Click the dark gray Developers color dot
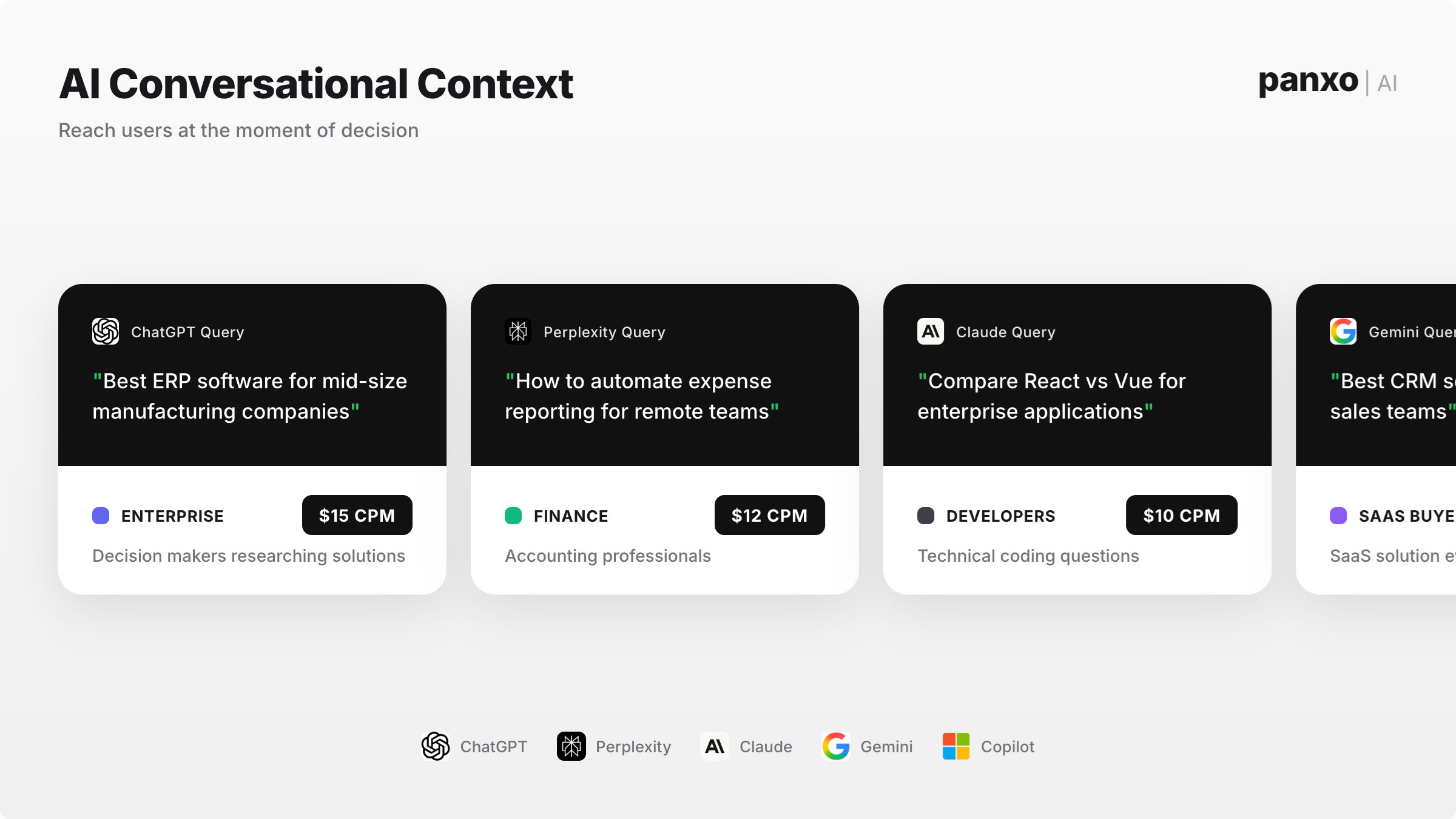Screen dimensions: 1456x819 pyautogui.click(x=926, y=516)
